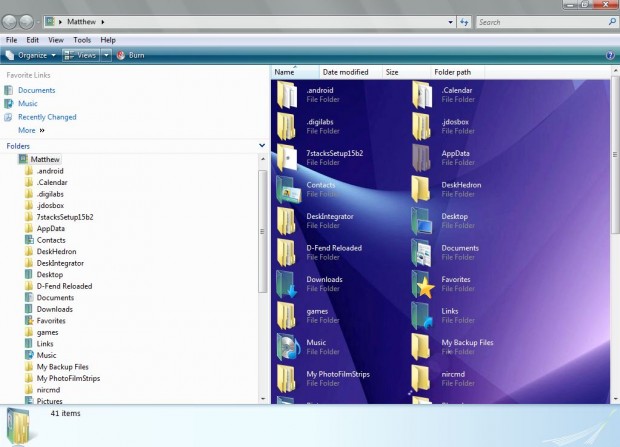The width and height of the screenshot is (620, 447).
Task: Open Documents favorite link
Action: tap(36, 90)
